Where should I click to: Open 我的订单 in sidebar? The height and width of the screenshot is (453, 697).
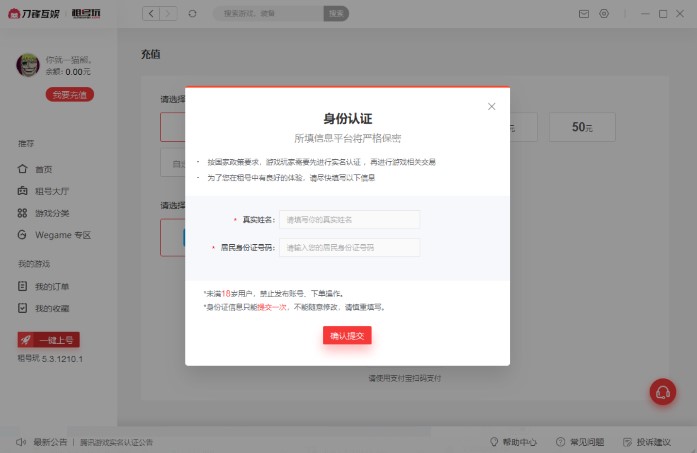click(x=51, y=286)
